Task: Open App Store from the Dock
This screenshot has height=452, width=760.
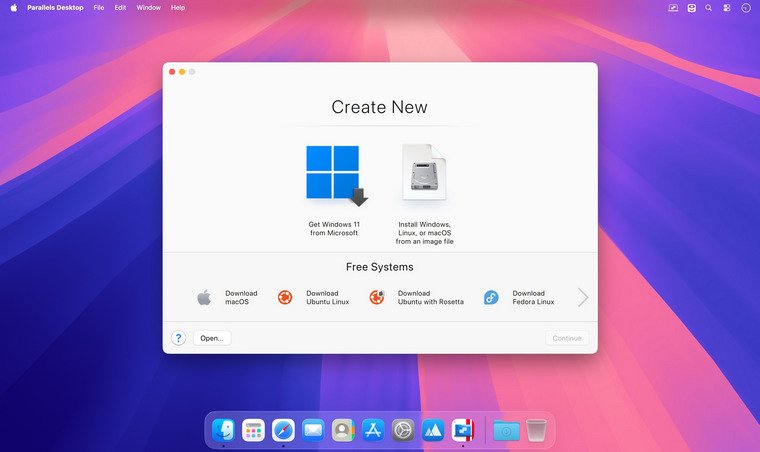Action: coord(373,430)
